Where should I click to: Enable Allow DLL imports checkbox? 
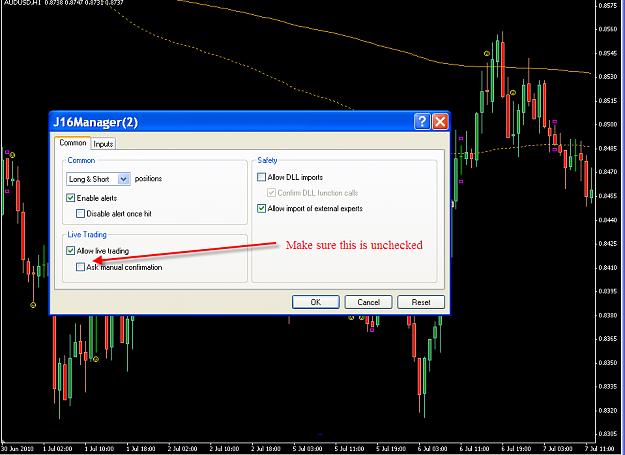[x=261, y=177]
